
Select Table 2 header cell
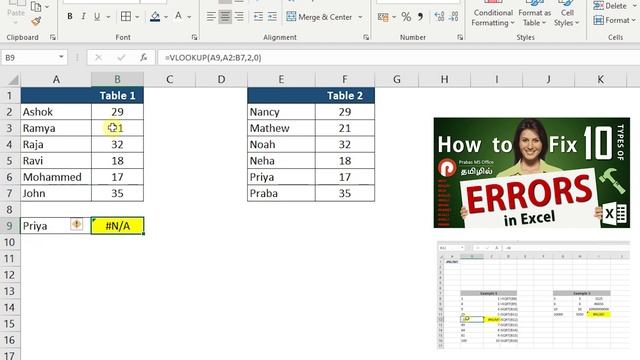345,96
